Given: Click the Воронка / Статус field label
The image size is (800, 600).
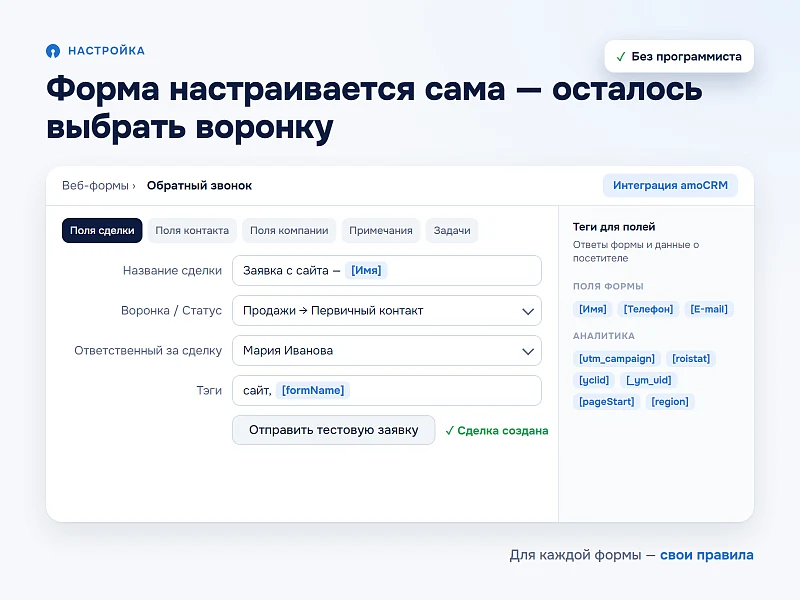Looking at the screenshot, I should 171,311.
